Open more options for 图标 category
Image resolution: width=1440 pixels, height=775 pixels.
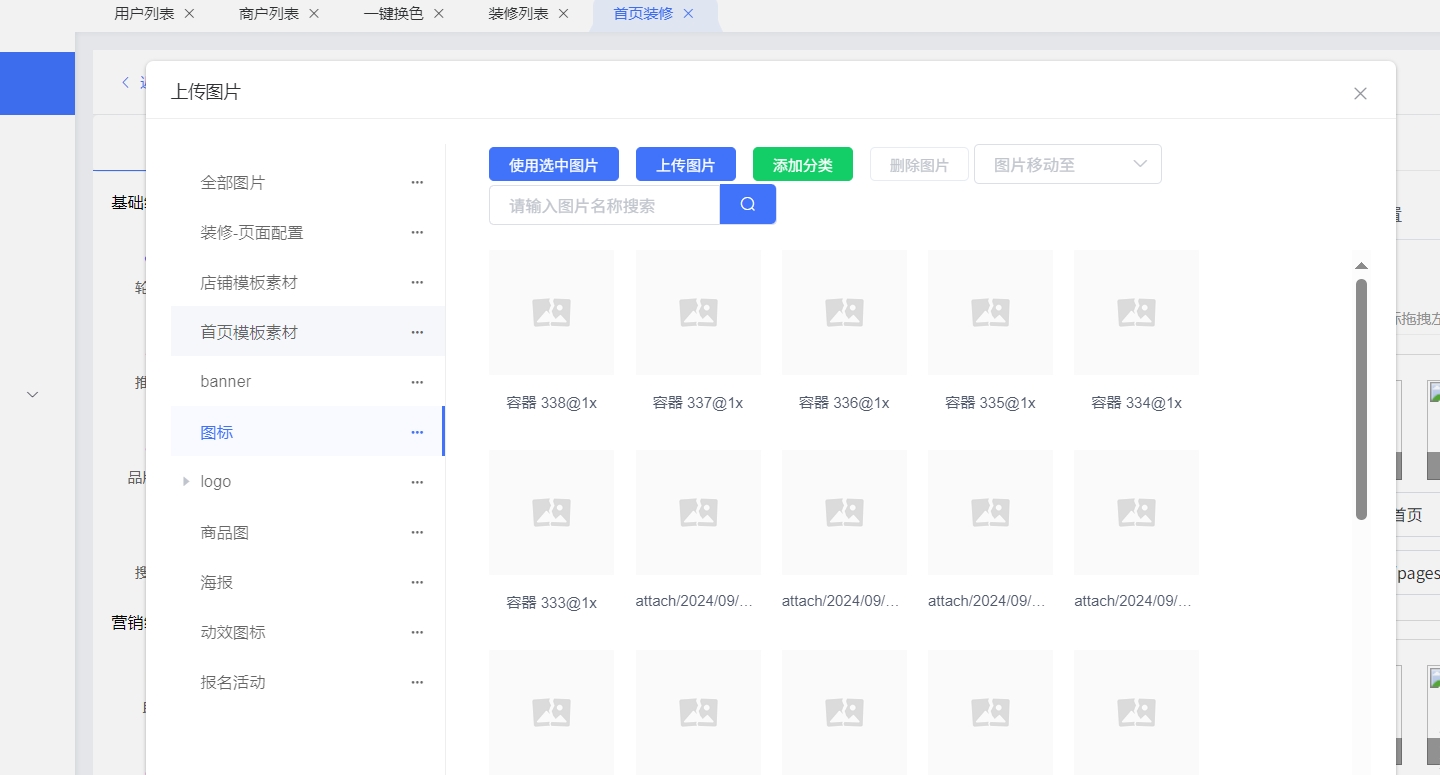click(417, 433)
